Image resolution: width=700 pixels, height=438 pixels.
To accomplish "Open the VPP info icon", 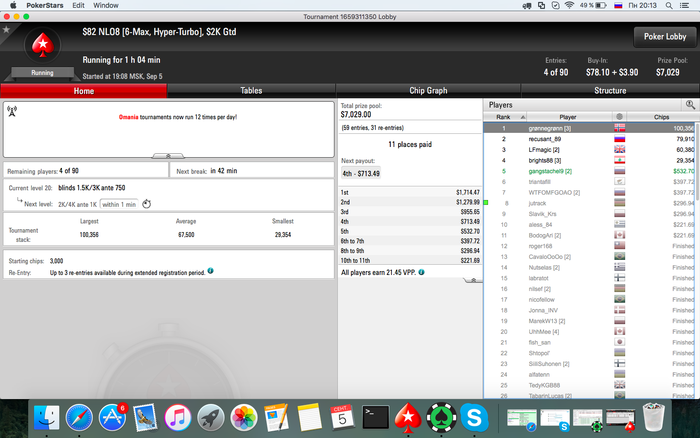I will (x=421, y=272).
